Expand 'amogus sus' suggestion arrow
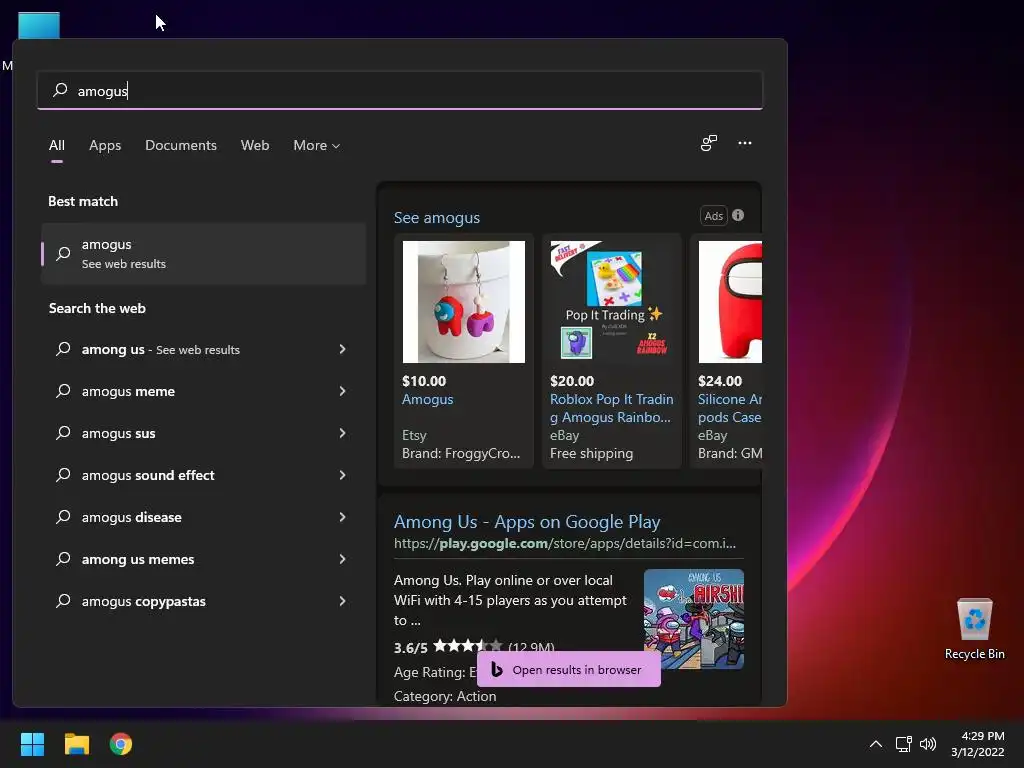1024x768 pixels. point(342,432)
